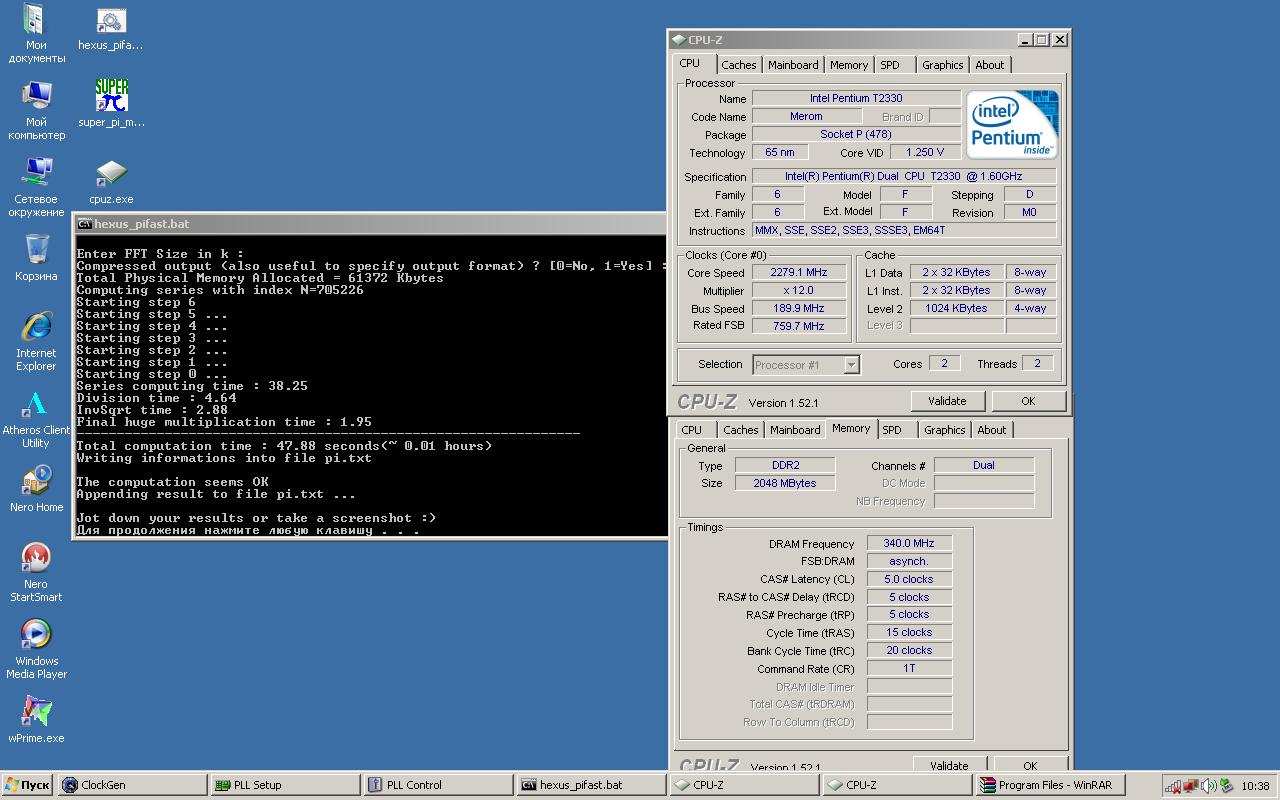Image resolution: width=1280 pixels, height=800 pixels.
Task: Open About tab in lower CPU-Z window
Action: (x=992, y=430)
